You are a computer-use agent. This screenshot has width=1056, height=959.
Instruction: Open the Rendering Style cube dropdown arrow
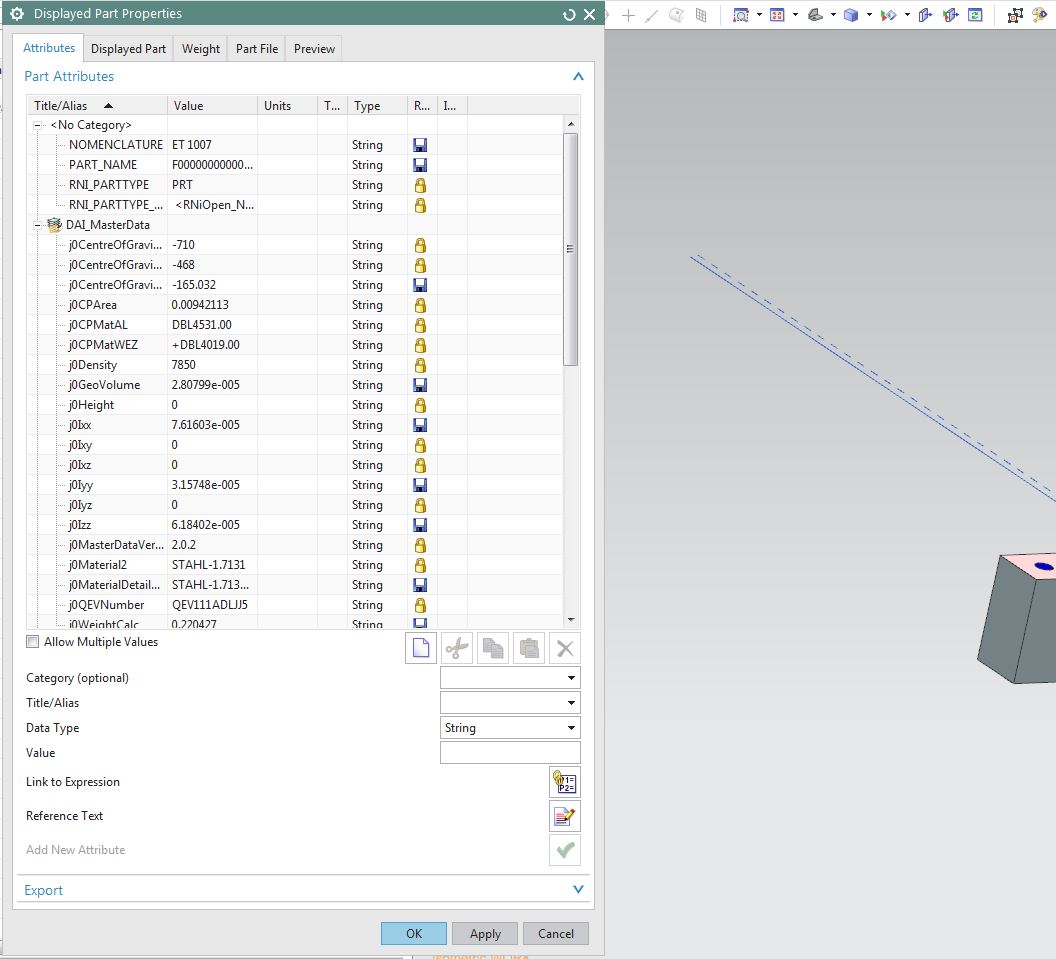coord(869,15)
